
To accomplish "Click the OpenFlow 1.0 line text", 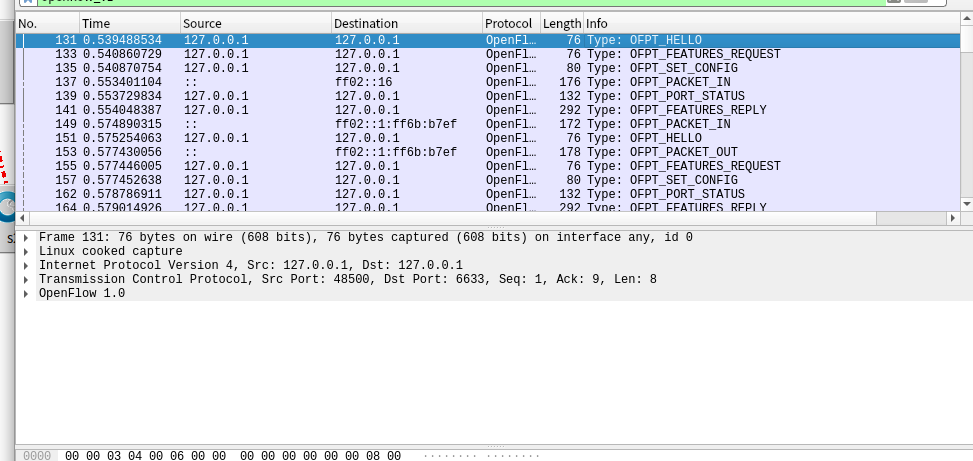I will point(82,293).
